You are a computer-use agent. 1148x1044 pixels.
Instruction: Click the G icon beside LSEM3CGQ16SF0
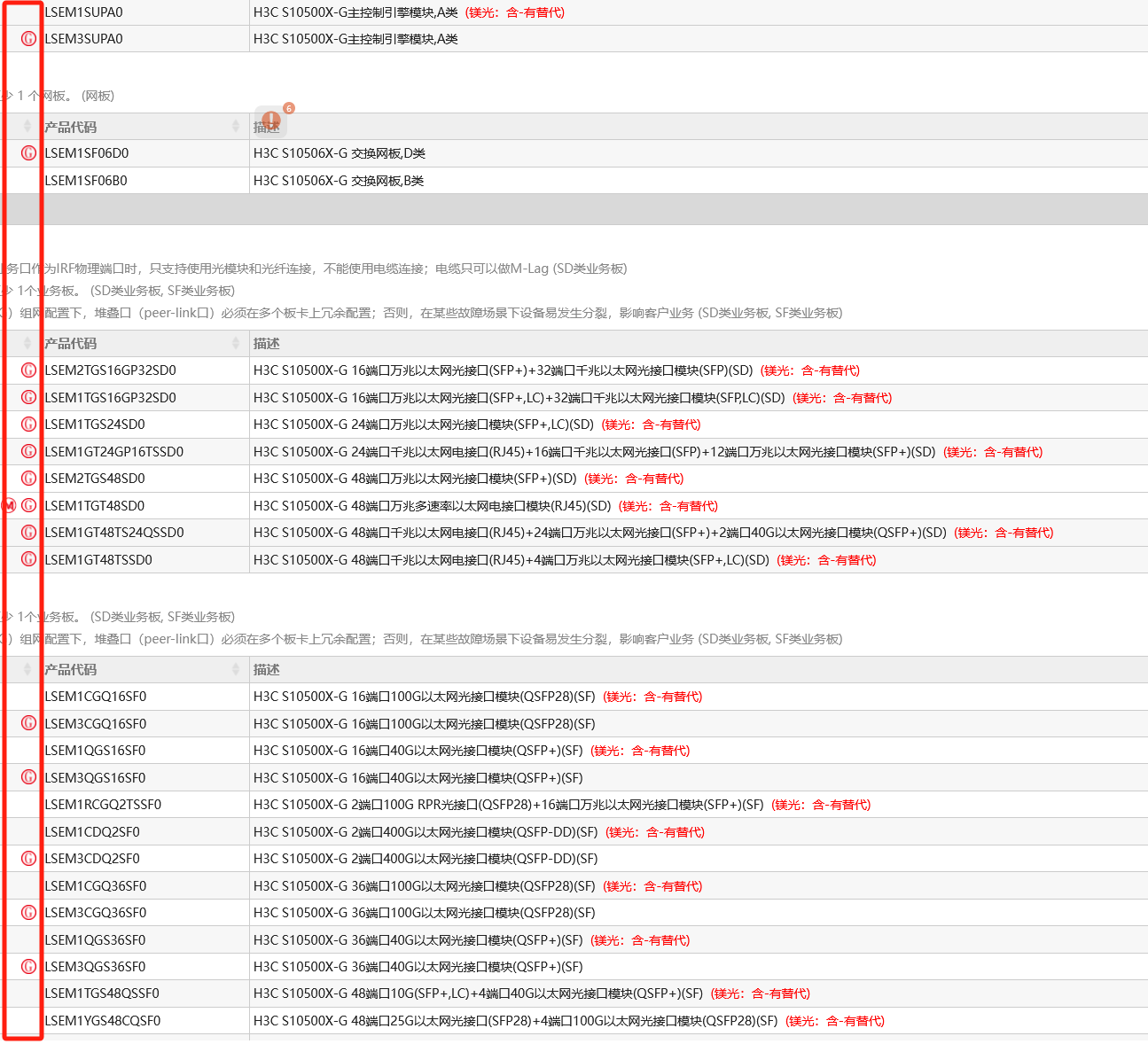coord(28,724)
